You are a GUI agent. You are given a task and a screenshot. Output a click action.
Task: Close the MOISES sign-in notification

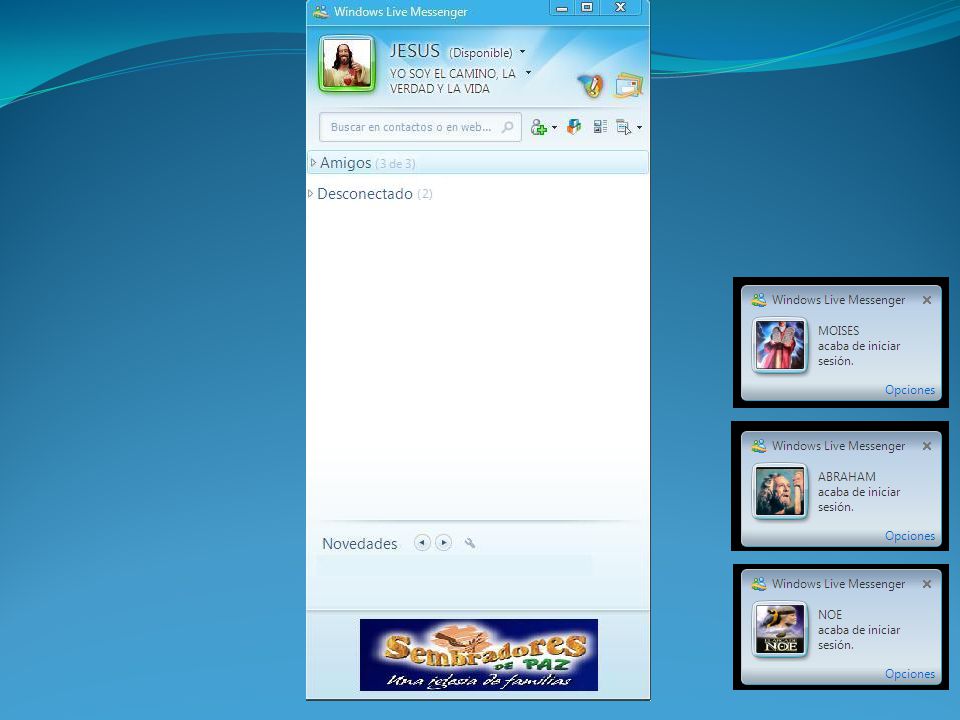coord(927,300)
